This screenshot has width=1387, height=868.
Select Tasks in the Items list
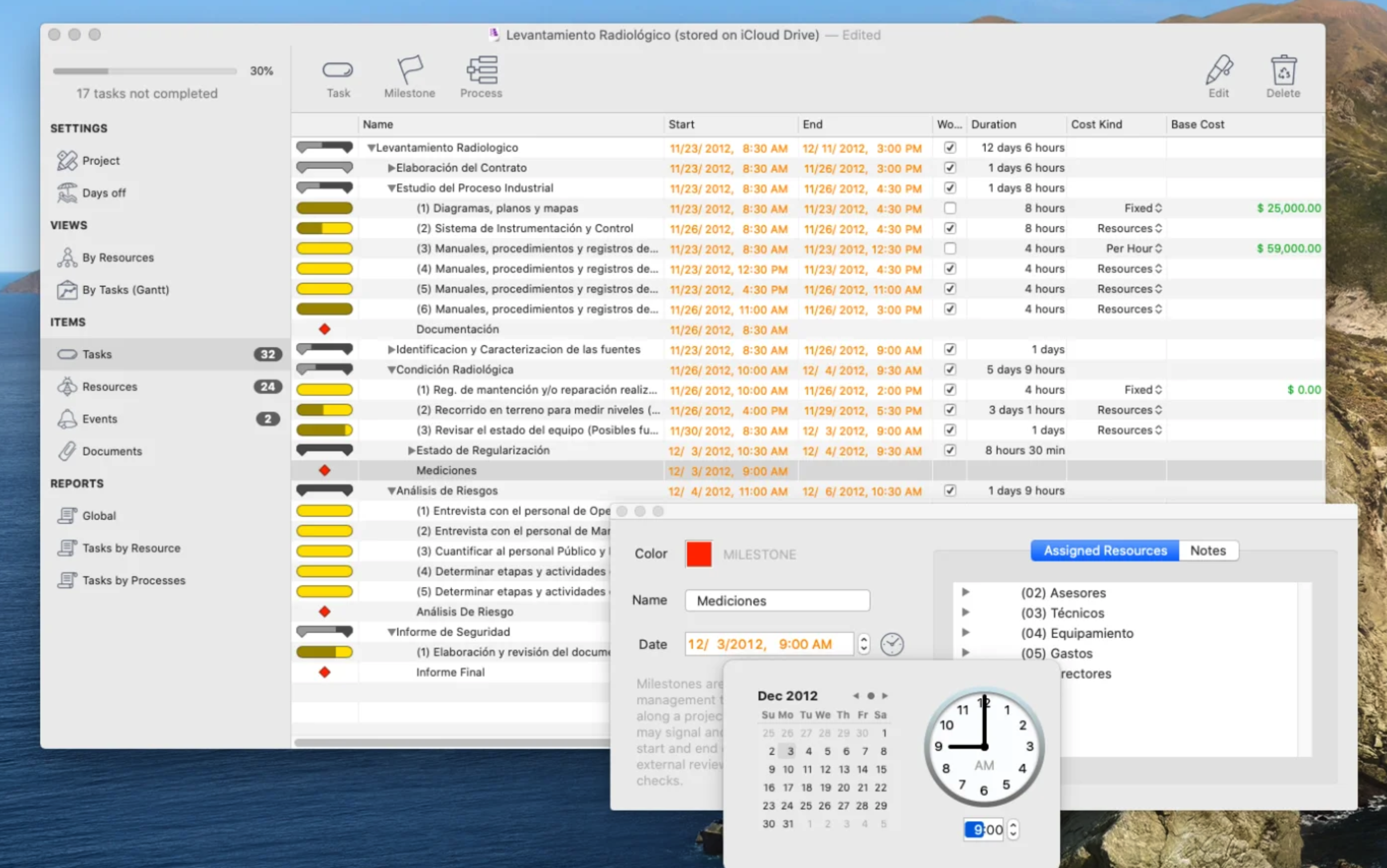(x=165, y=354)
